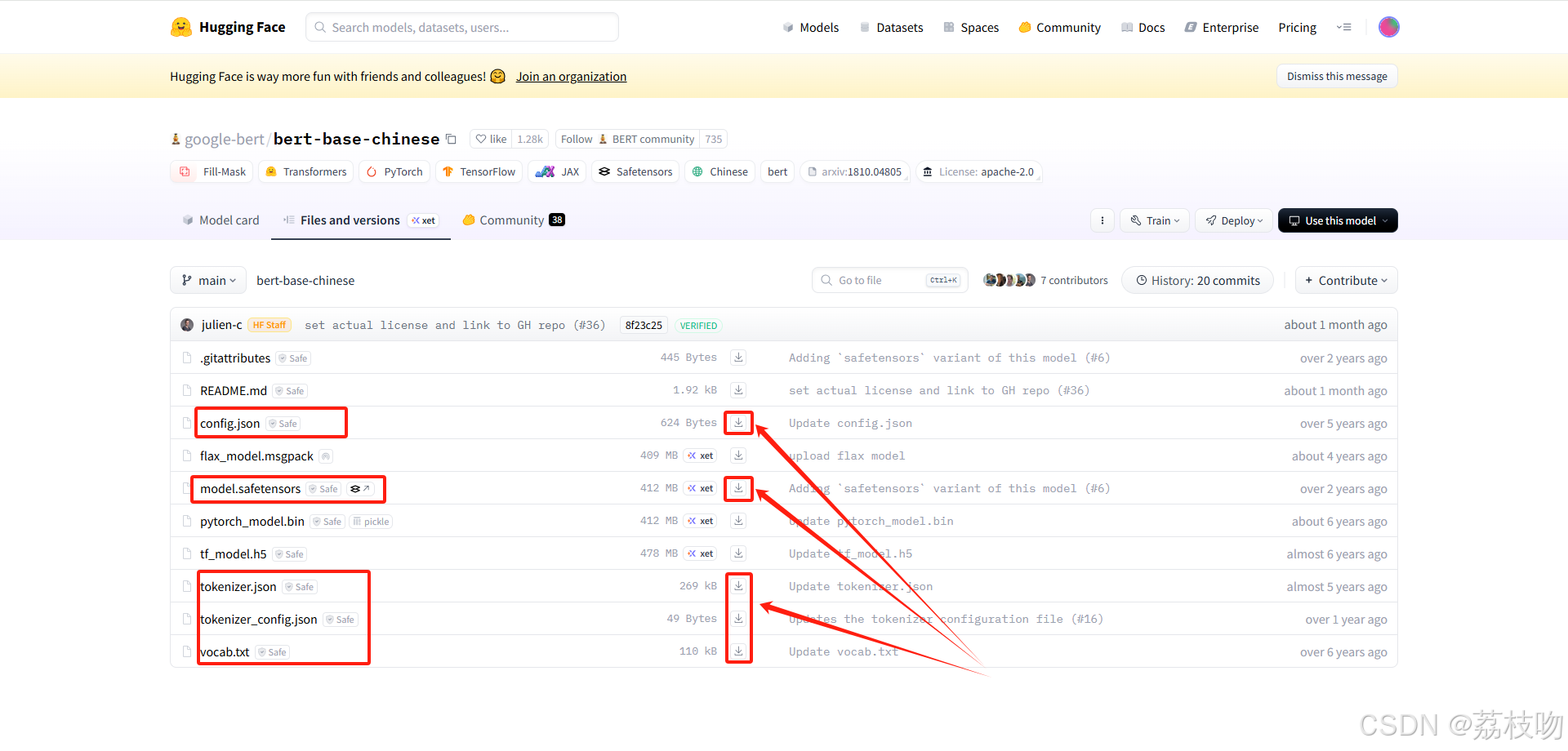Switch to the Model card tab
Image resolution: width=1568 pixels, height=751 pixels.
click(x=220, y=220)
